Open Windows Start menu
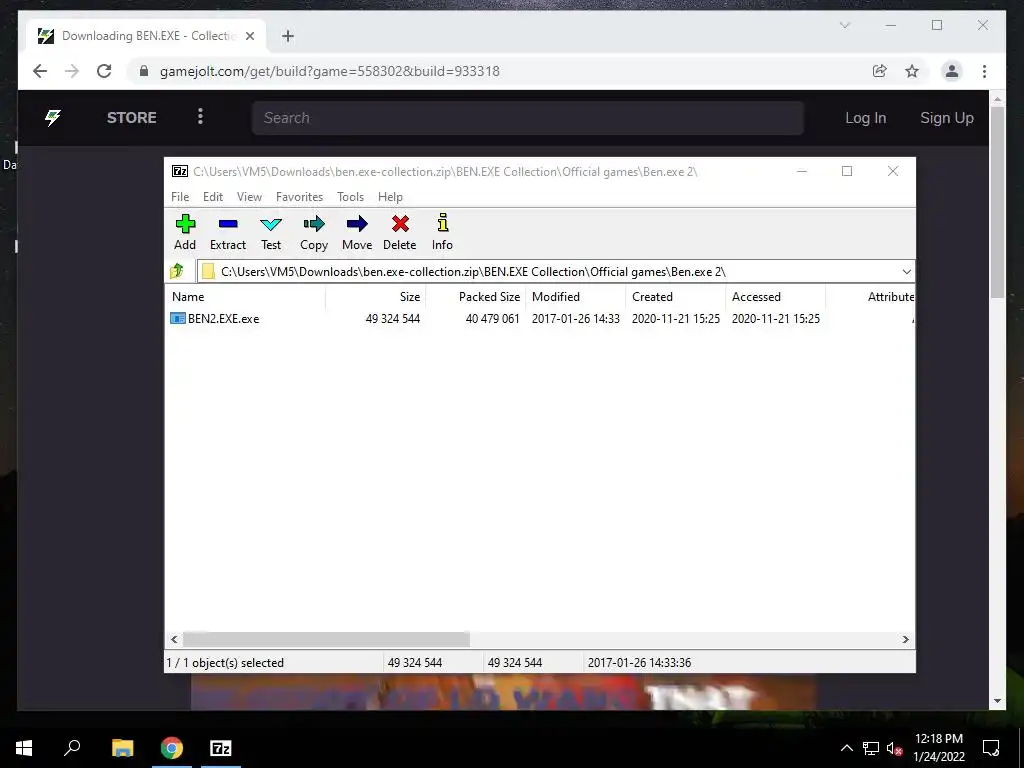Viewport: 1024px width, 768px height. (24, 748)
